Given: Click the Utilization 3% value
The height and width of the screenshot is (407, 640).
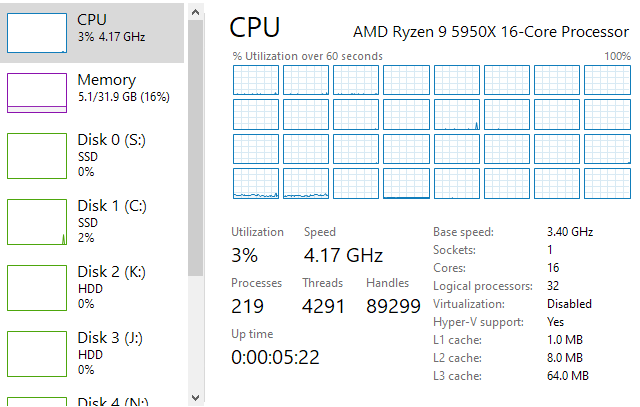Looking at the screenshot, I should (245, 254).
